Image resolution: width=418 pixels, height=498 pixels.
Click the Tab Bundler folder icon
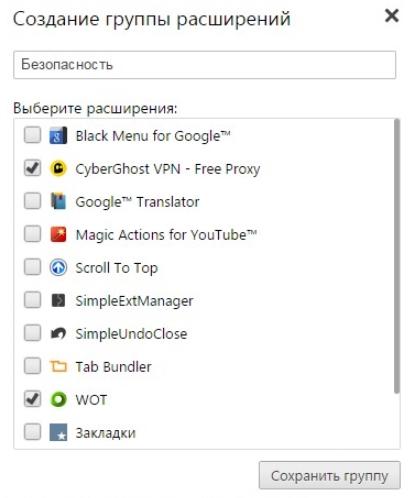58,366
